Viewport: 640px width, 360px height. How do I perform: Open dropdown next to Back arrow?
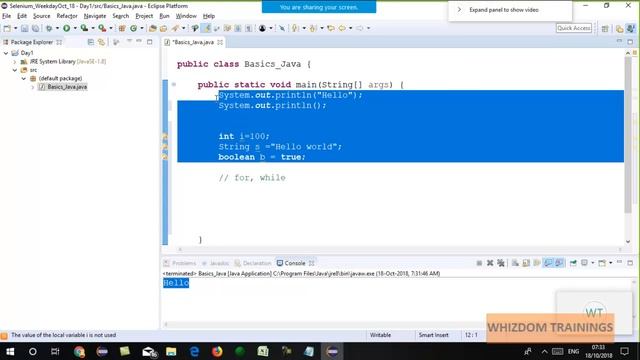[x=351, y=28]
